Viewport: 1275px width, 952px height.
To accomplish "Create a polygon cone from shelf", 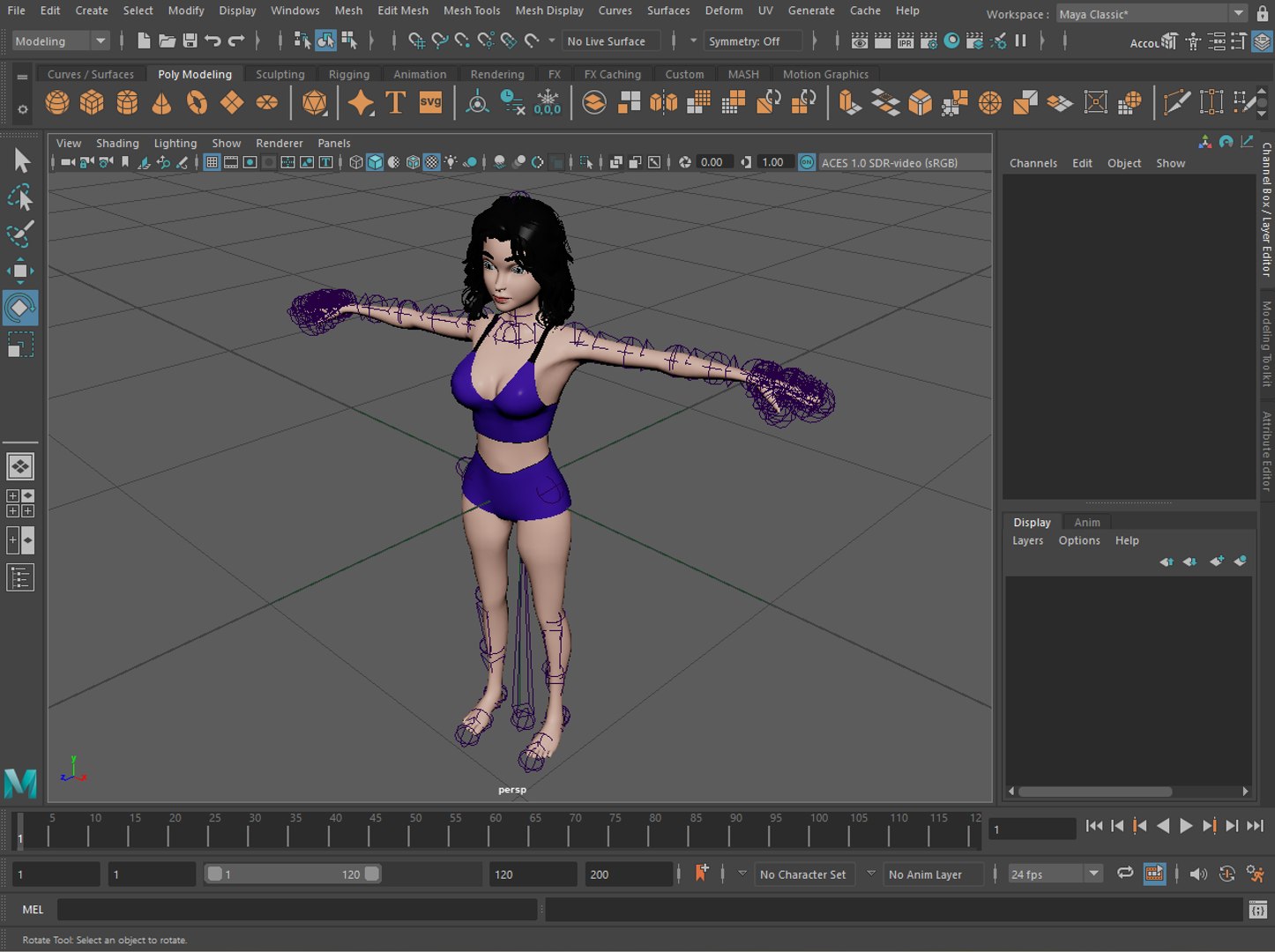I will (x=162, y=103).
